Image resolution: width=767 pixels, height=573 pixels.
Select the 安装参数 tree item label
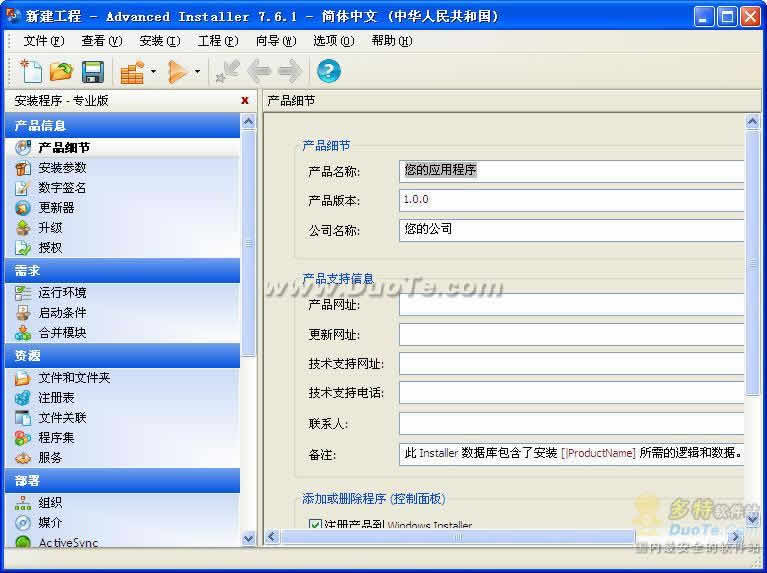pos(63,168)
